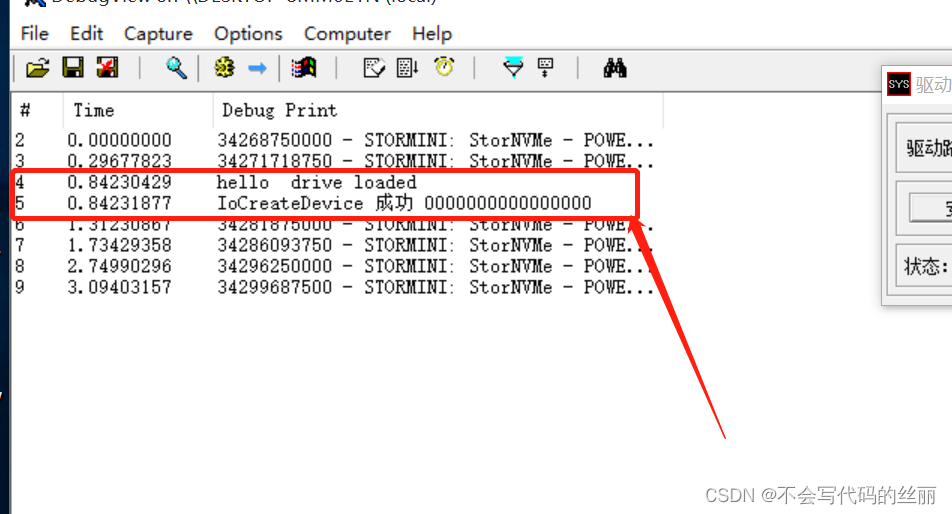Toggle Capture Kernel with the gear icon
The image size is (952, 514).
pos(224,67)
